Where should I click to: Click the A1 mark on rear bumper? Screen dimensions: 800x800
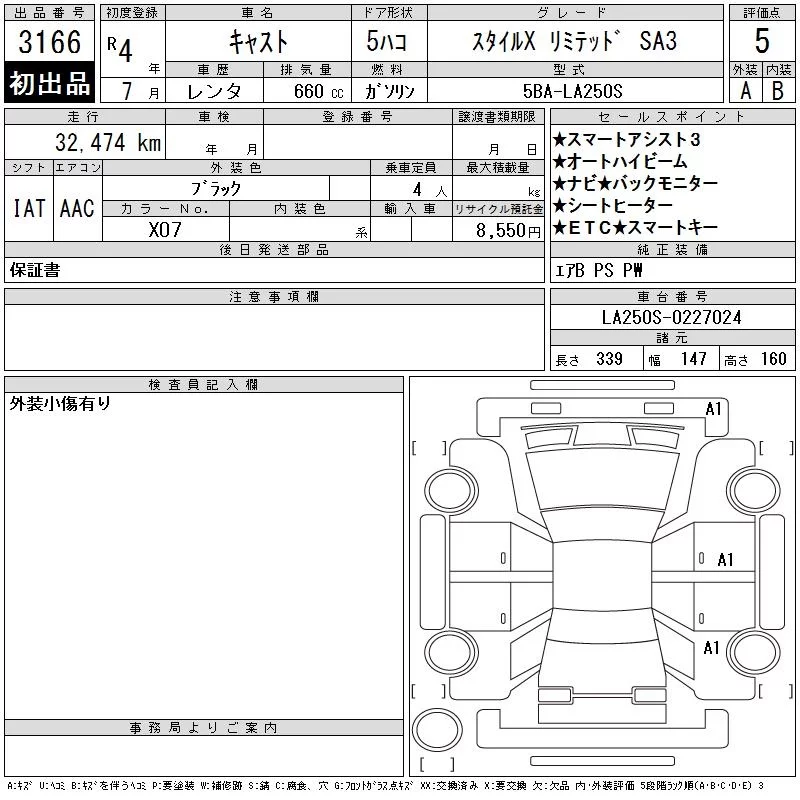coord(713,409)
